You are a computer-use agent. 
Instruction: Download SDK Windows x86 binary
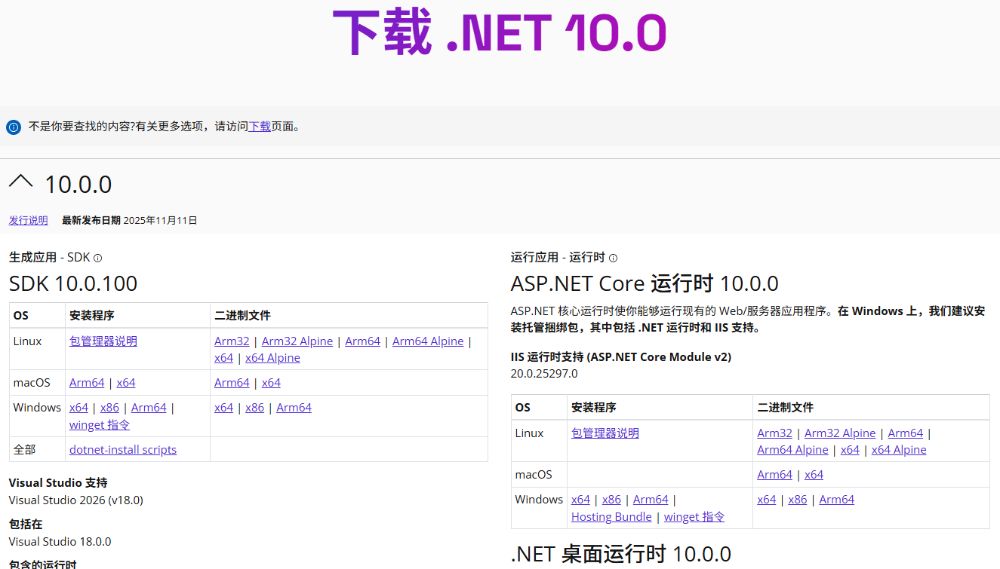pos(254,408)
